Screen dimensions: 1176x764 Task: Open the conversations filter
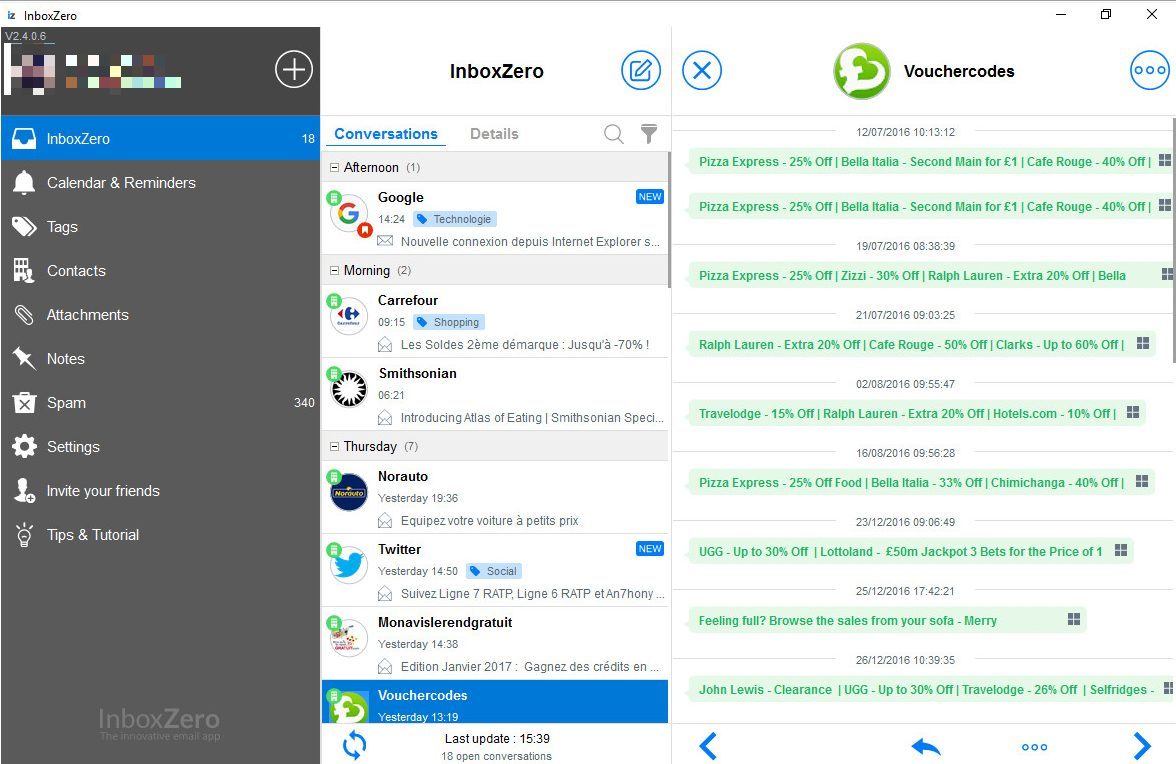point(649,134)
